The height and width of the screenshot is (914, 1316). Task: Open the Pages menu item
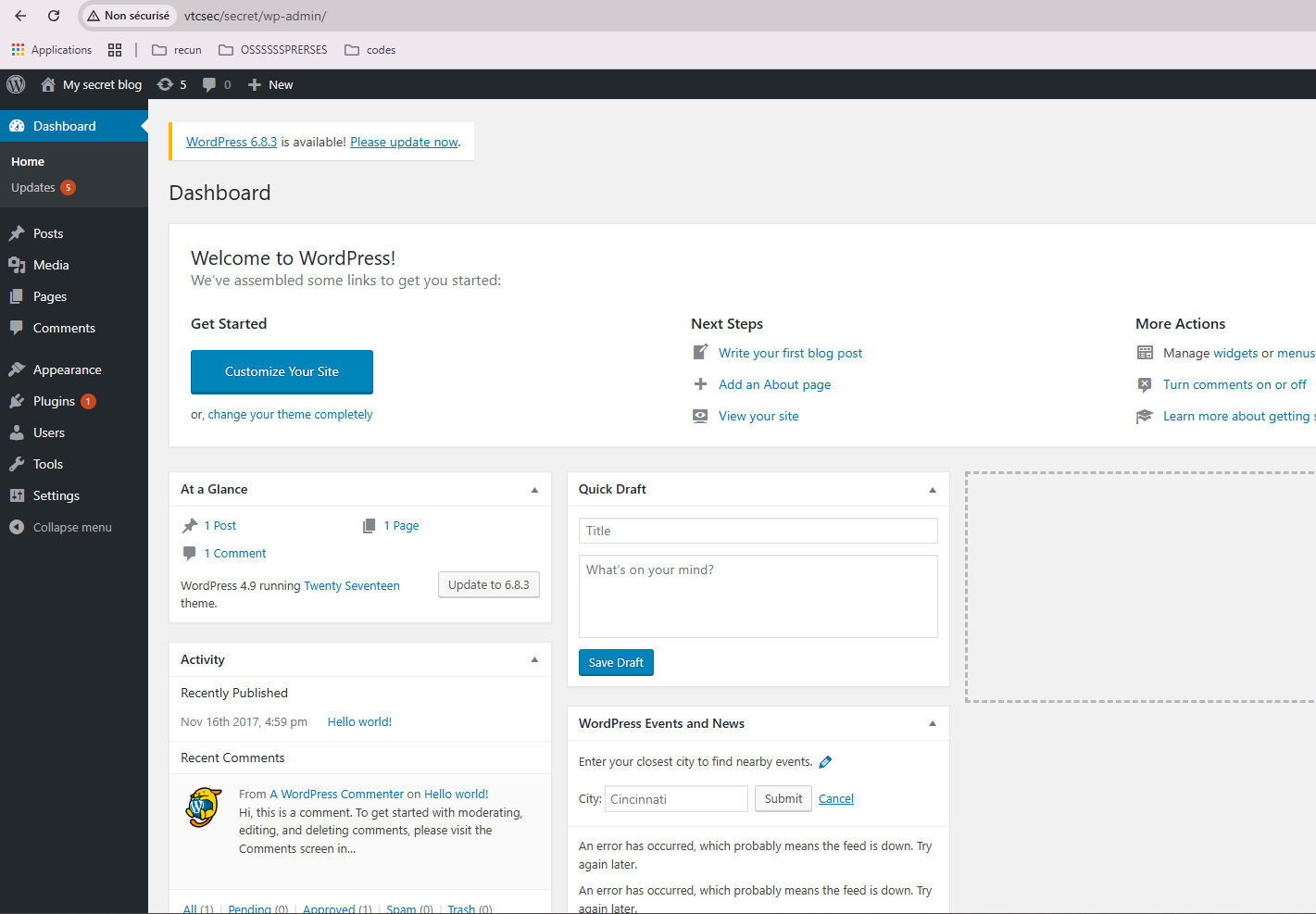(x=50, y=296)
